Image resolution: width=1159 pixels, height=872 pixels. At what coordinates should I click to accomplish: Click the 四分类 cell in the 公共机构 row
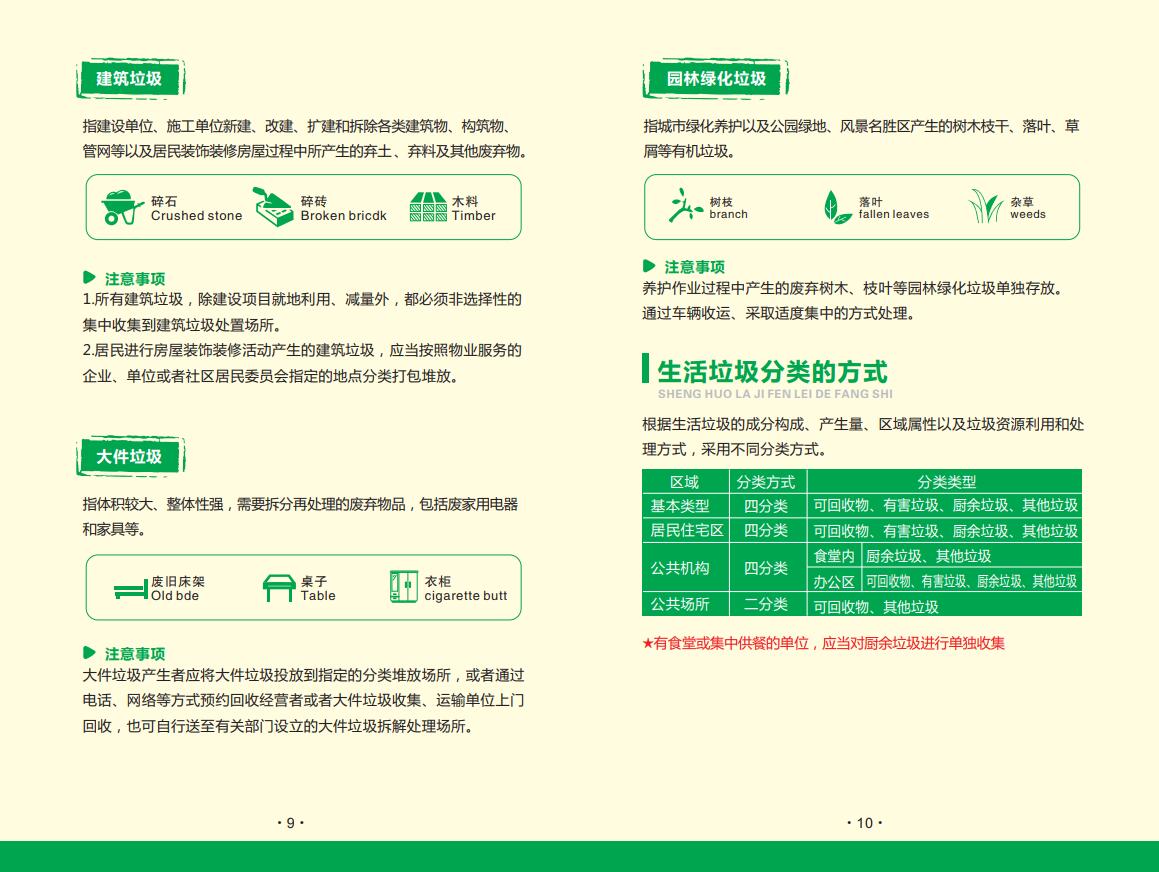pos(767,568)
